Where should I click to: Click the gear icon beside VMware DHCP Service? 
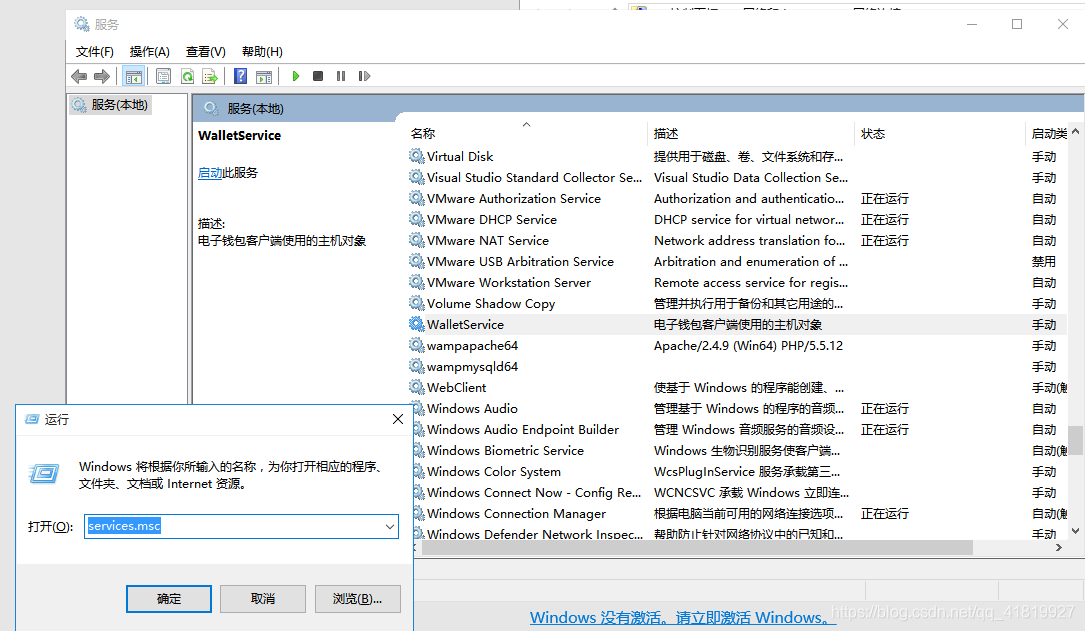(x=417, y=219)
